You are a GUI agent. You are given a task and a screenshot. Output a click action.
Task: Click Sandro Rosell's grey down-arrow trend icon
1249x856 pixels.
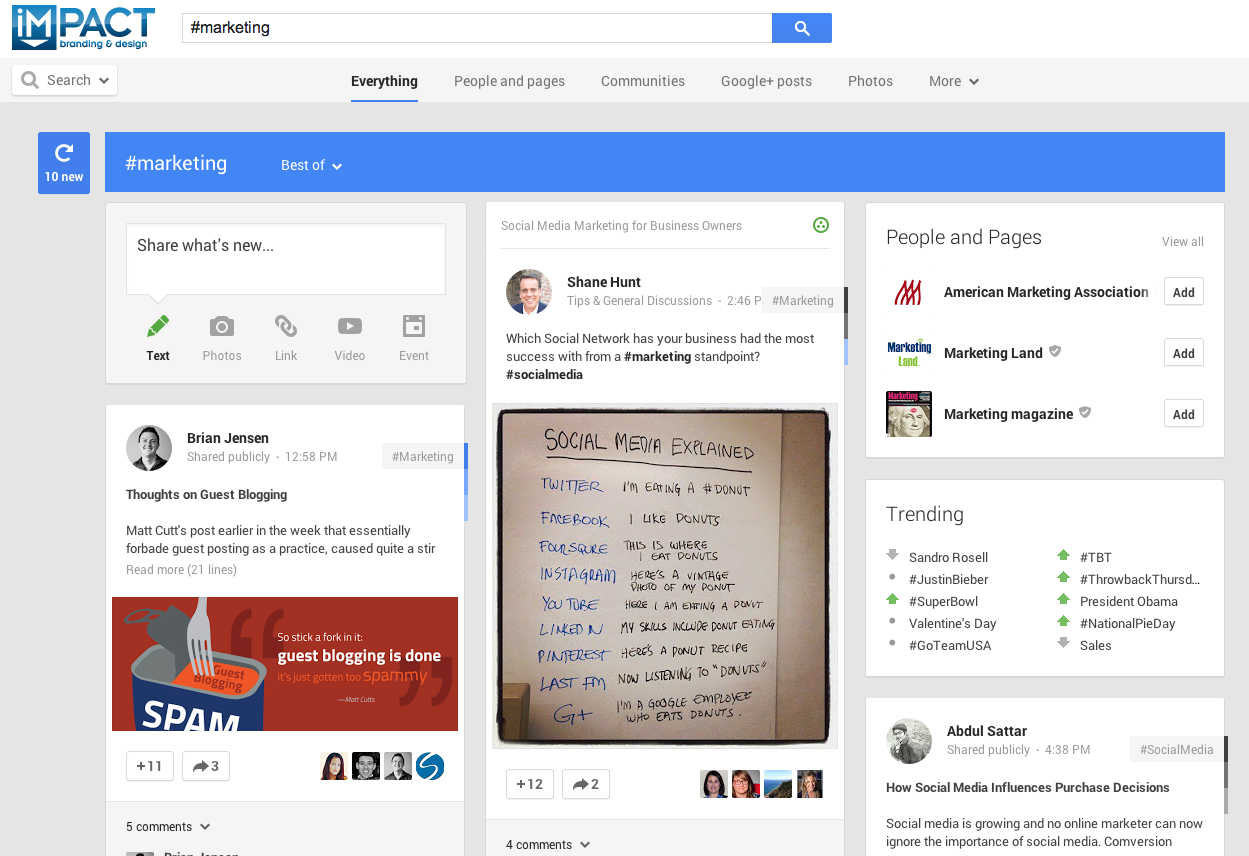(893, 555)
